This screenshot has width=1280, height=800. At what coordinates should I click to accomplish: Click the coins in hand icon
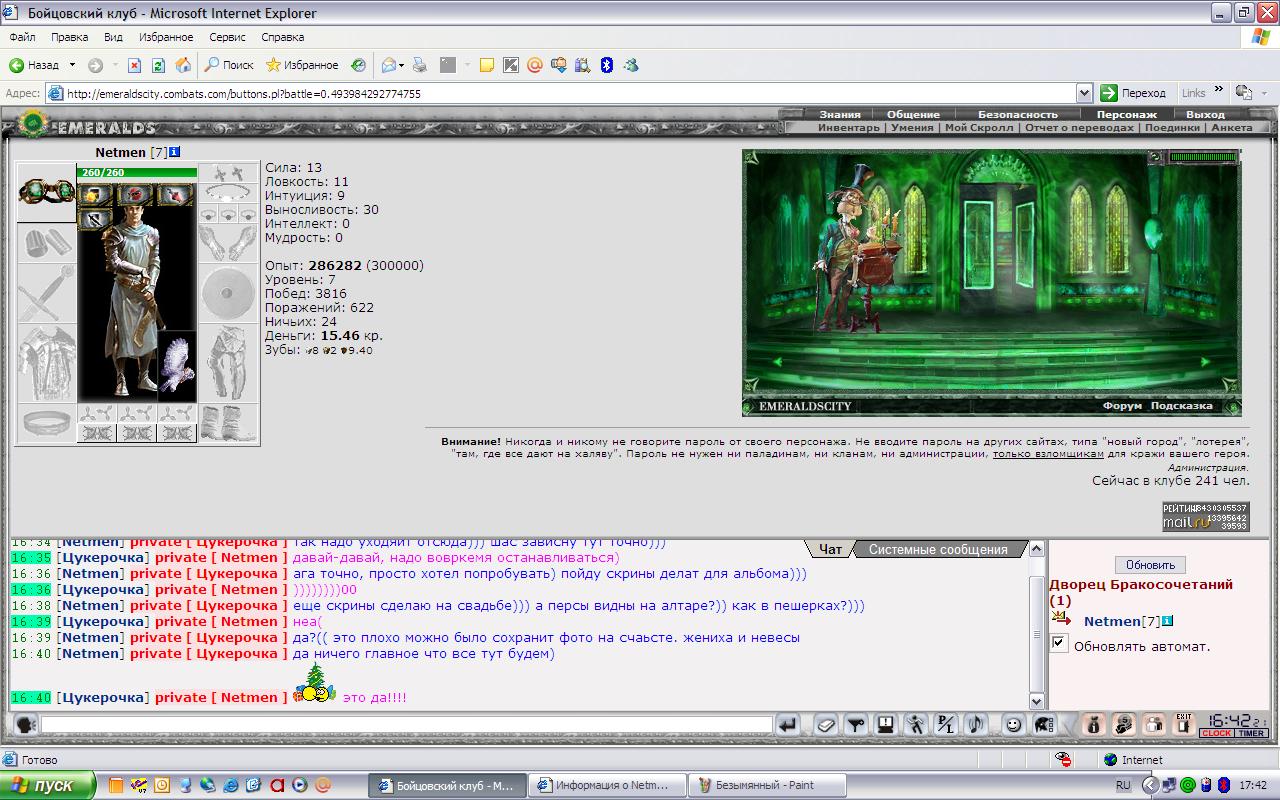click(1124, 726)
